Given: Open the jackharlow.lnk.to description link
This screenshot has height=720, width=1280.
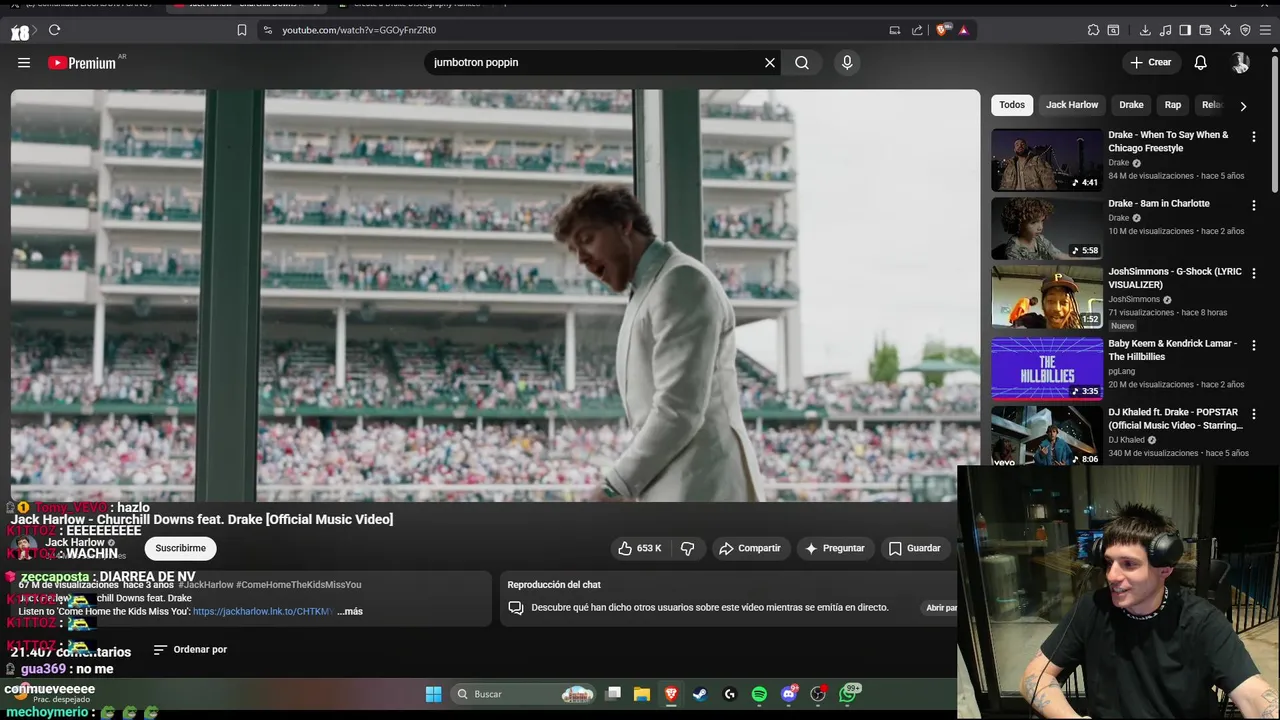Looking at the screenshot, I should click(262, 611).
